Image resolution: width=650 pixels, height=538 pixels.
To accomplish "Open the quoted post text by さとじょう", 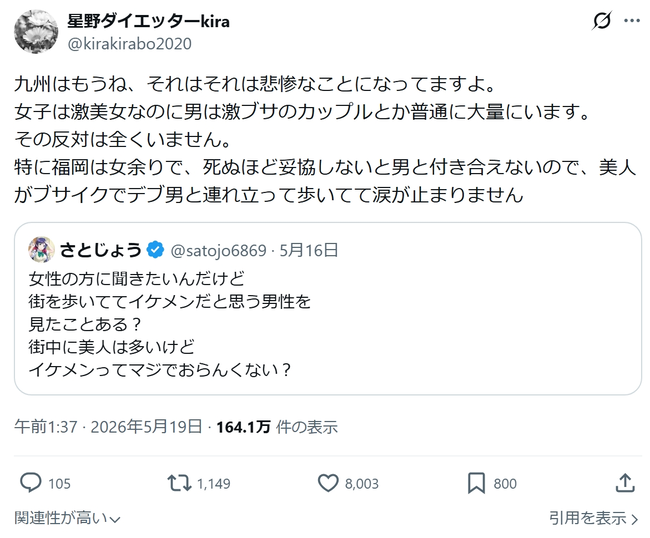I will (169, 324).
